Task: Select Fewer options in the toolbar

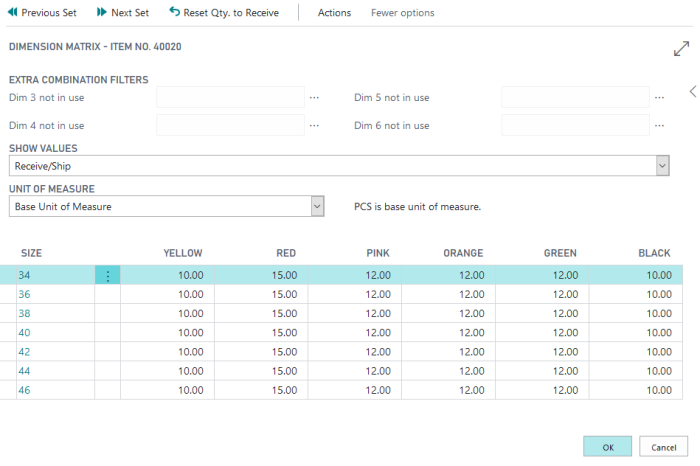Action: coord(402,13)
